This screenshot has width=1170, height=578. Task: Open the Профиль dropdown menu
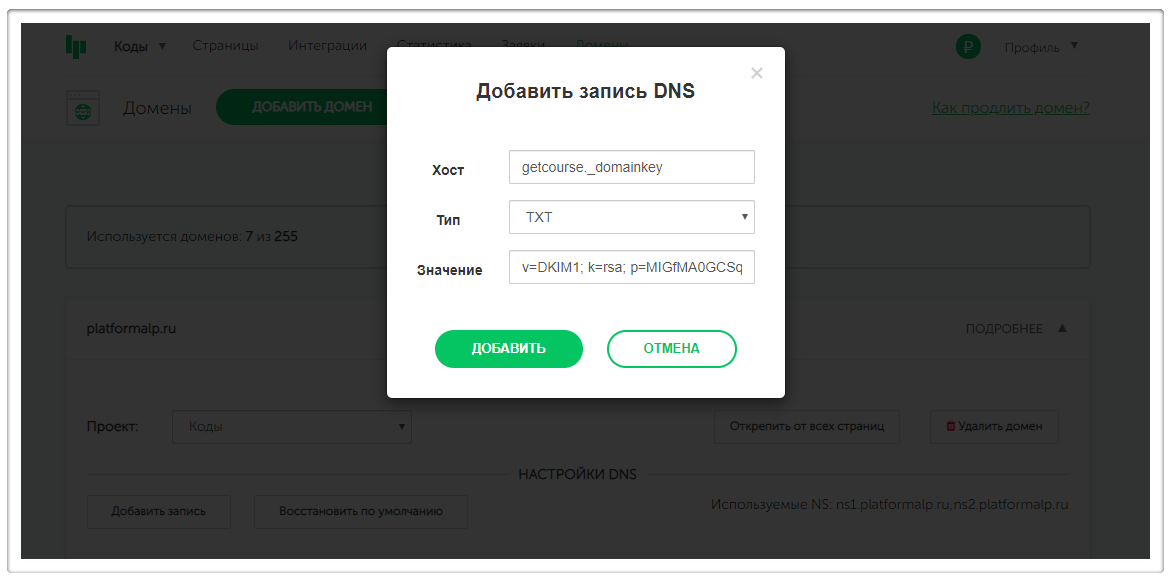pyautogui.click(x=1041, y=47)
